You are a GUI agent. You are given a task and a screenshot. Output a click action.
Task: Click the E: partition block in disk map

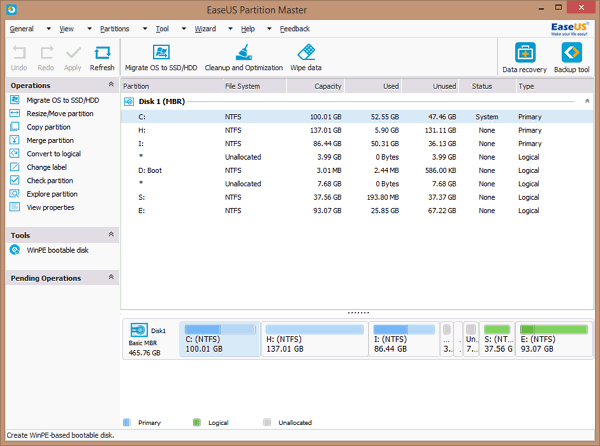[x=554, y=340]
